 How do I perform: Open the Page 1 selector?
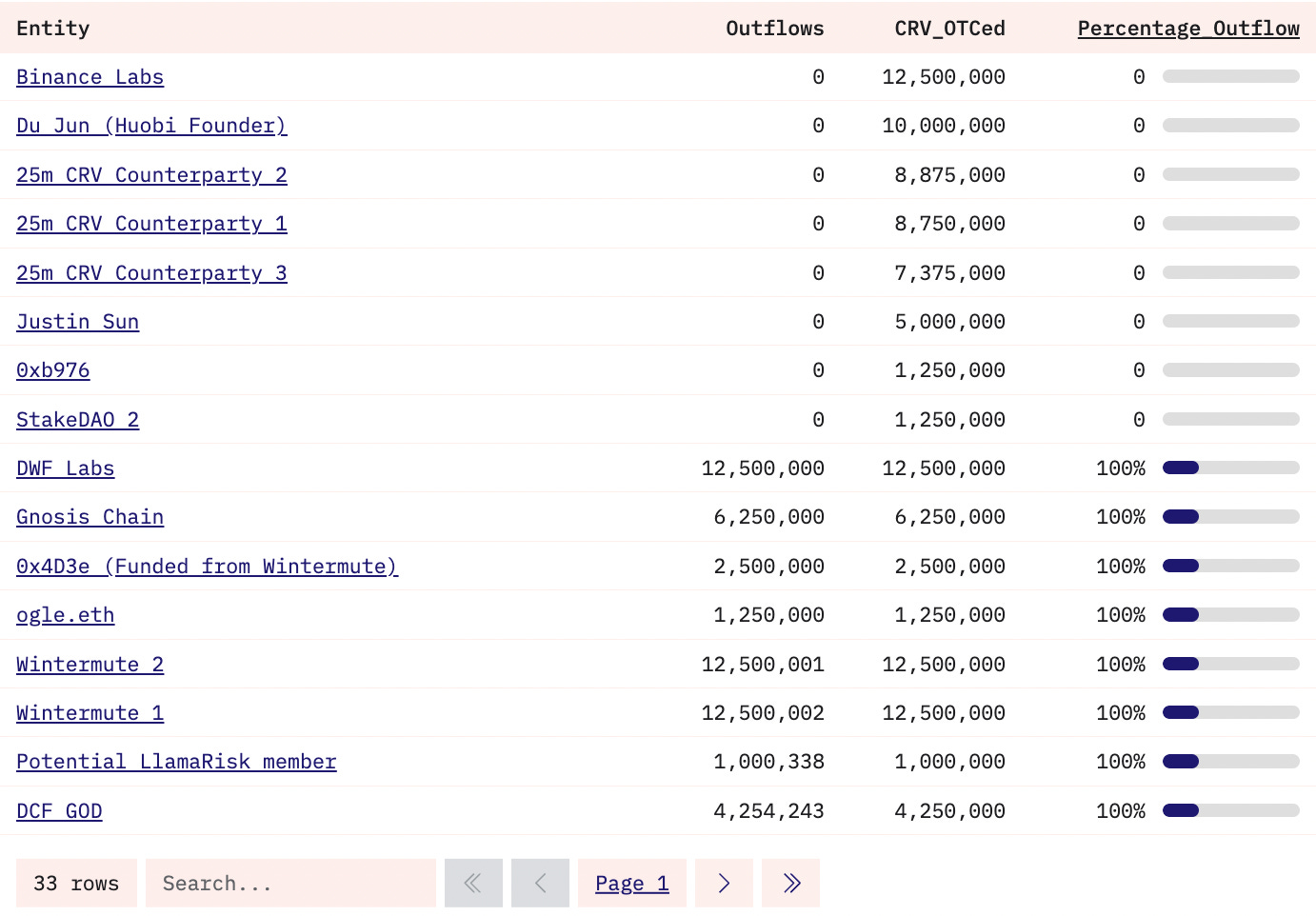tap(632, 883)
